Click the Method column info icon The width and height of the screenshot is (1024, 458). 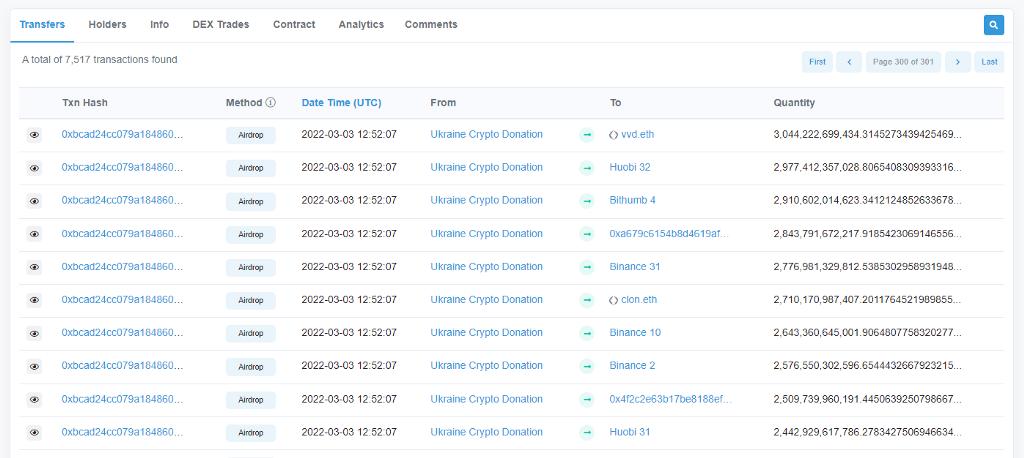tap(271, 103)
